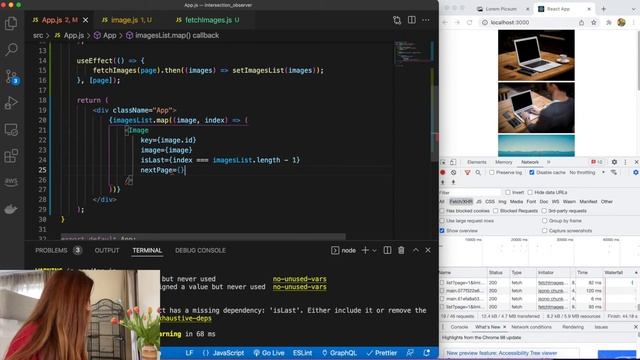Click the Open Changes icon in editor toolbar

pyautogui.click(x=397, y=20)
